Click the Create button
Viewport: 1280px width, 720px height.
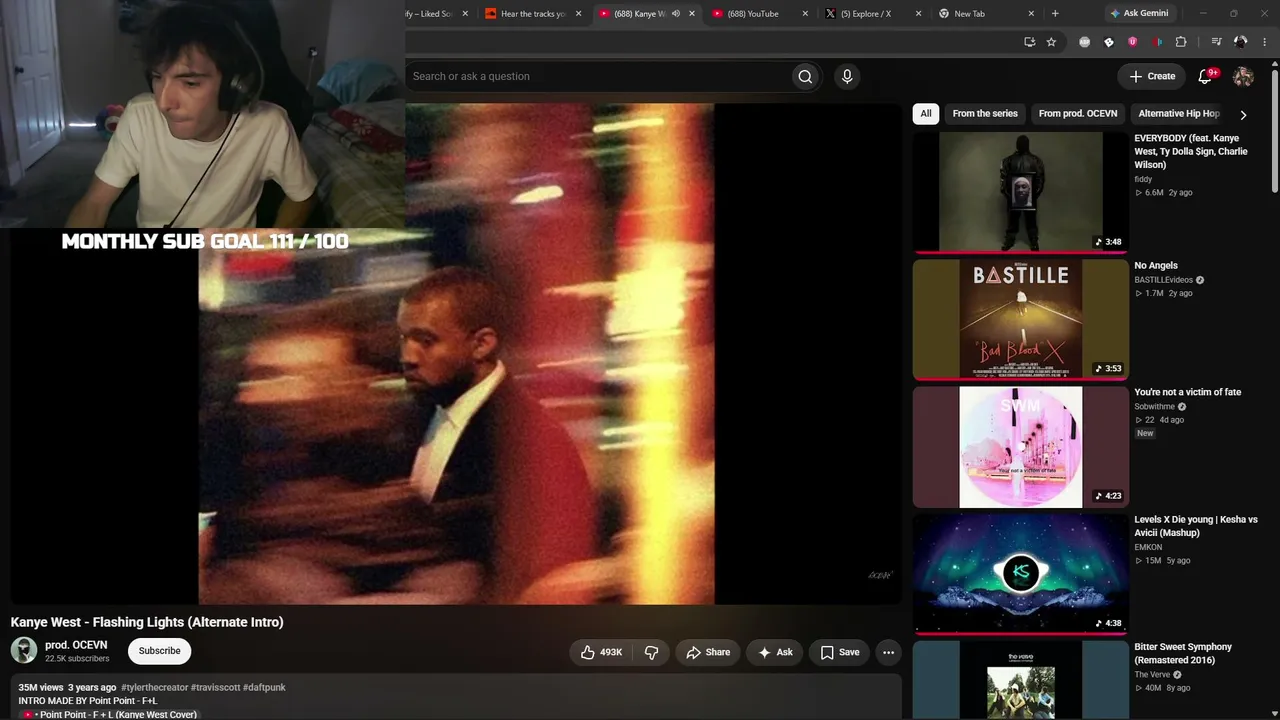1152,76
